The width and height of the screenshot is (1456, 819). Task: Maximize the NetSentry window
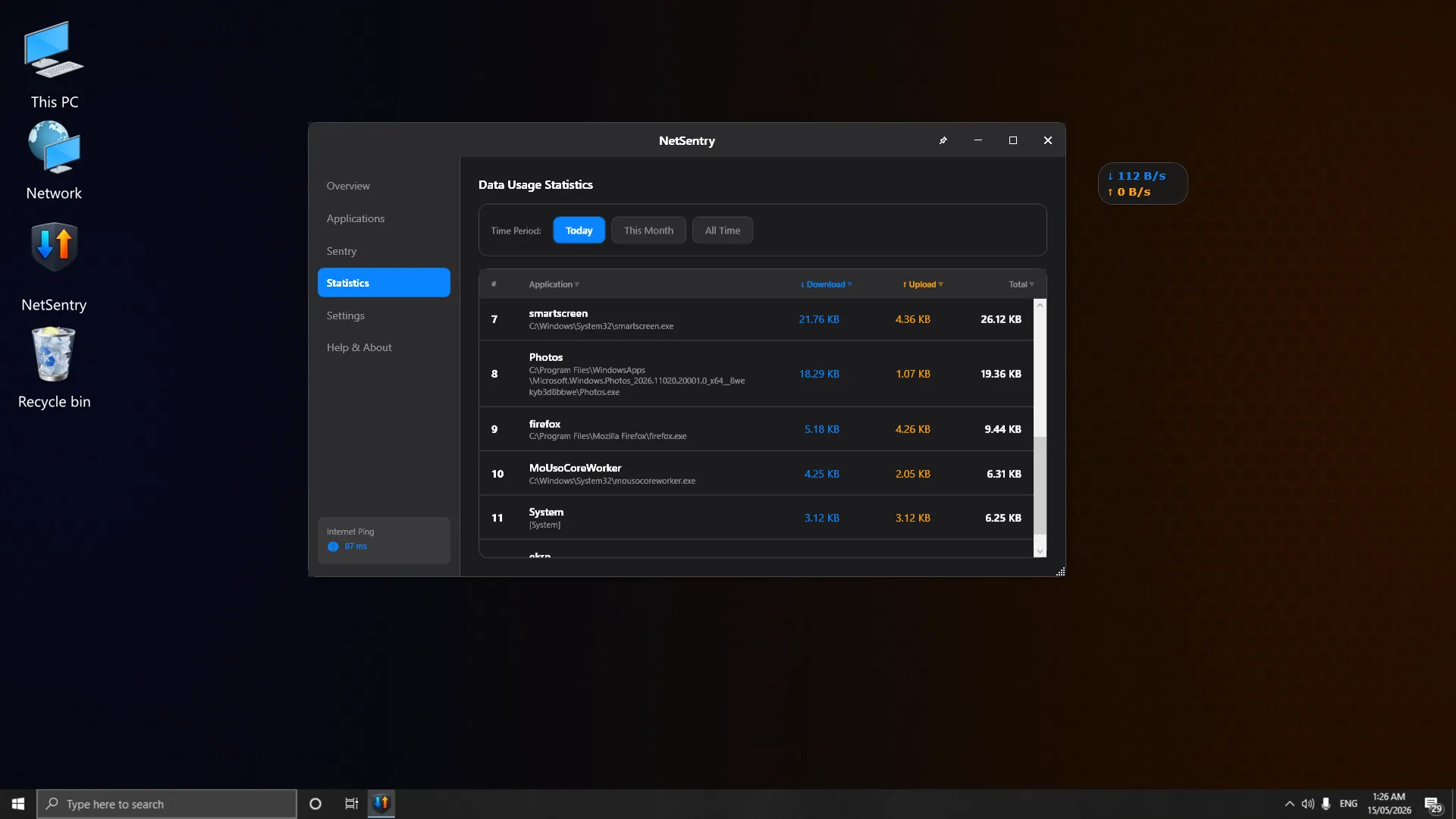tap(1013, 140)
